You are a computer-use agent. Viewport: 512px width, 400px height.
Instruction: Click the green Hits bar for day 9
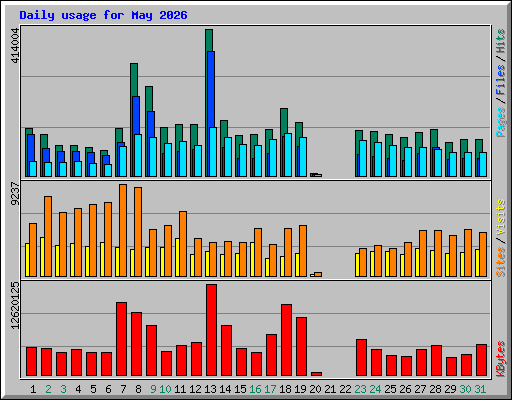click(149, 99)
